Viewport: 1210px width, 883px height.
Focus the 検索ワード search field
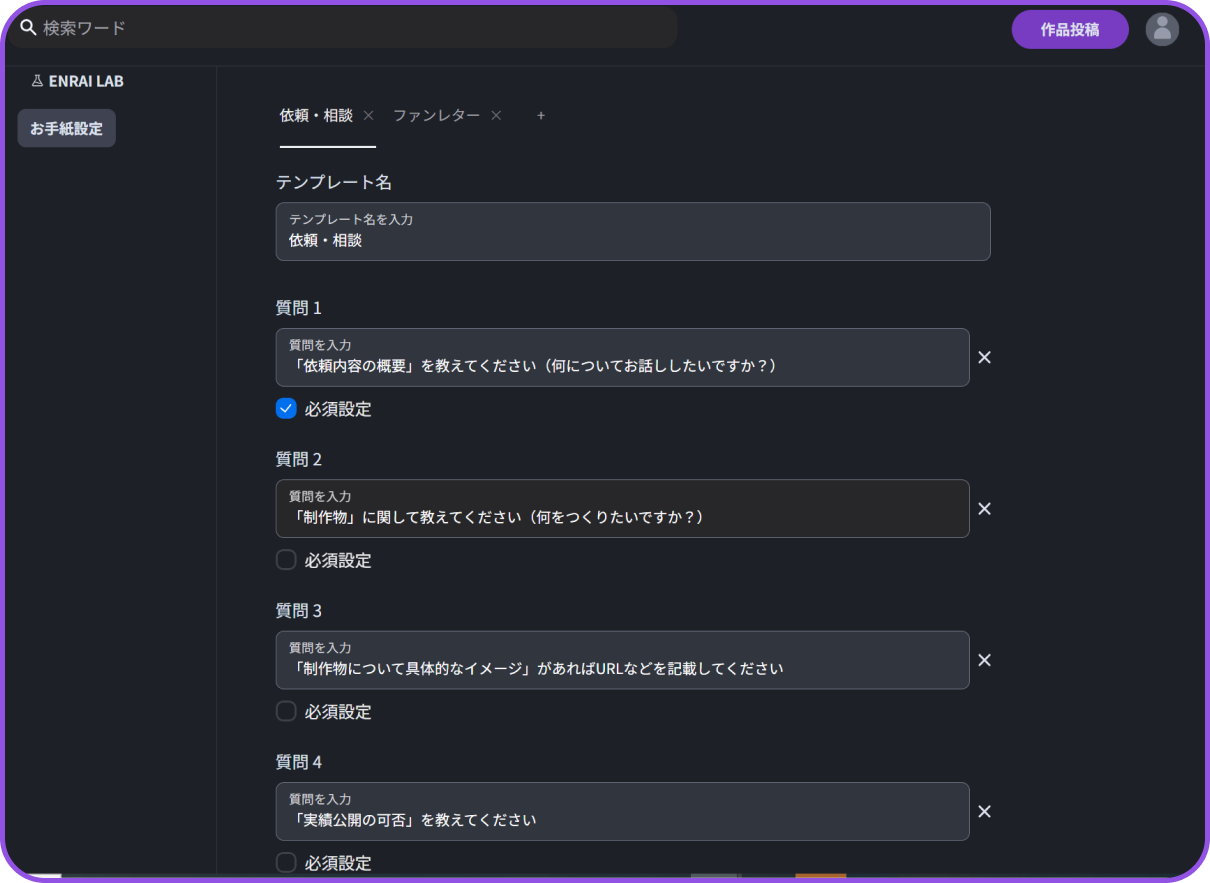(350, 28)
